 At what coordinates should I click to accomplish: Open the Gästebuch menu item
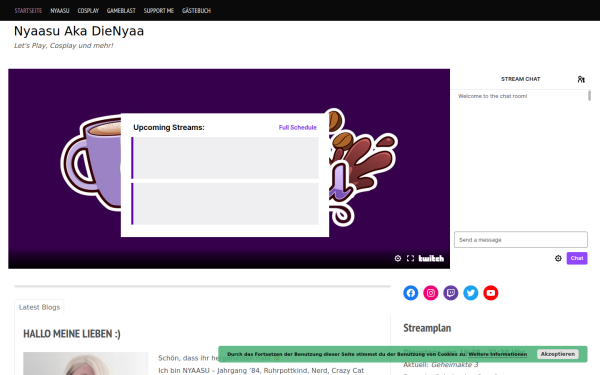[196, 11]
